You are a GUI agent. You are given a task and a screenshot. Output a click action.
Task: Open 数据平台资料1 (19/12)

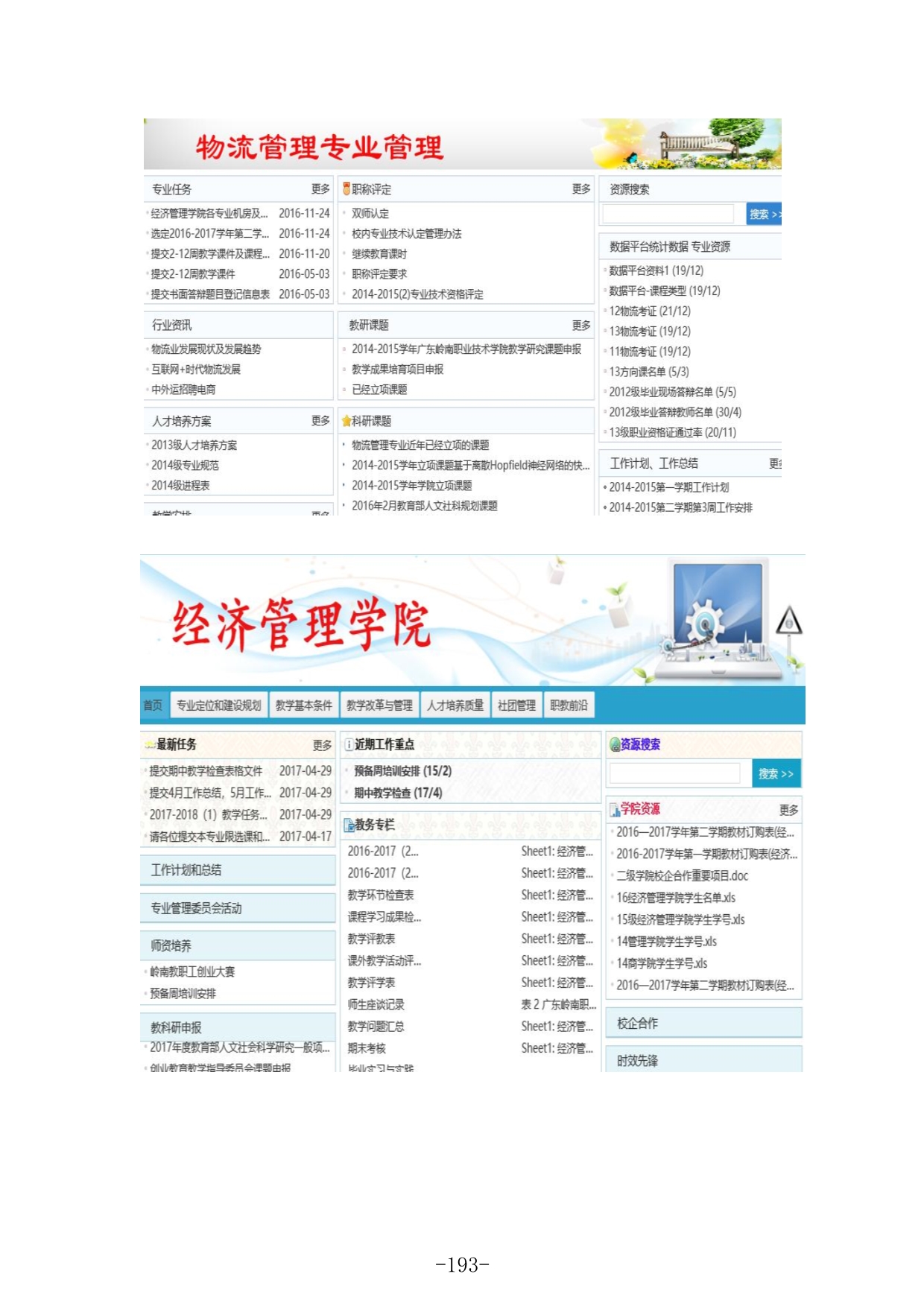656,270
